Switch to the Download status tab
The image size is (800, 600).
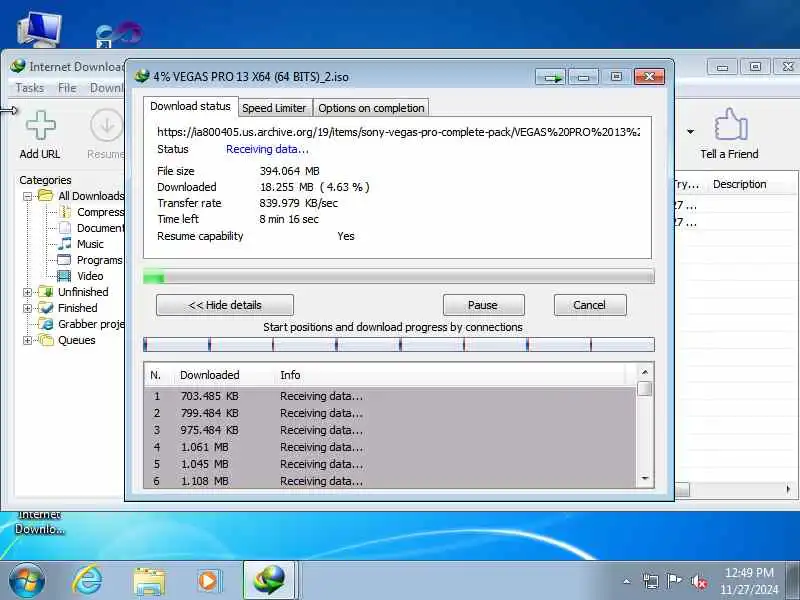click(190, 106)
